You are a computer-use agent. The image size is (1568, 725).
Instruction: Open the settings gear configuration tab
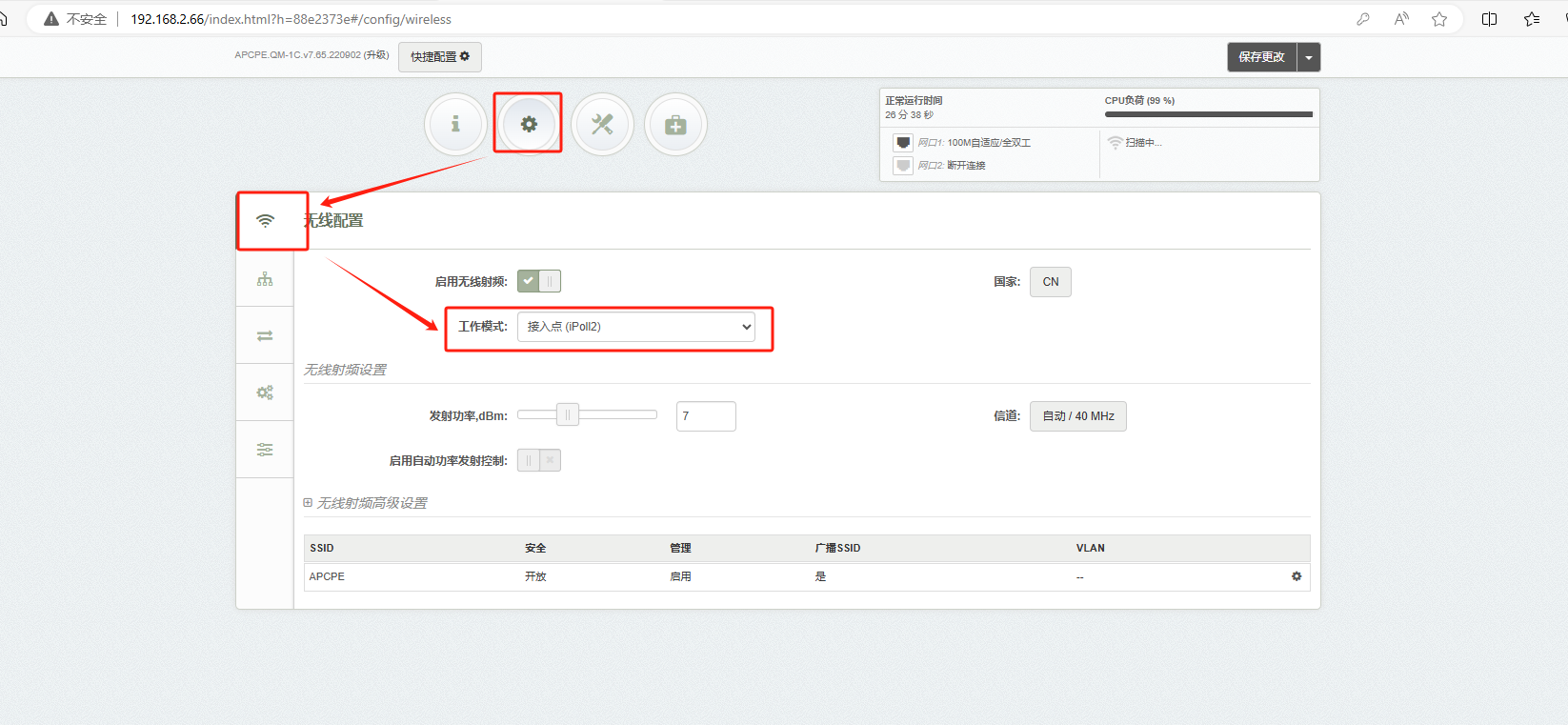529,124
